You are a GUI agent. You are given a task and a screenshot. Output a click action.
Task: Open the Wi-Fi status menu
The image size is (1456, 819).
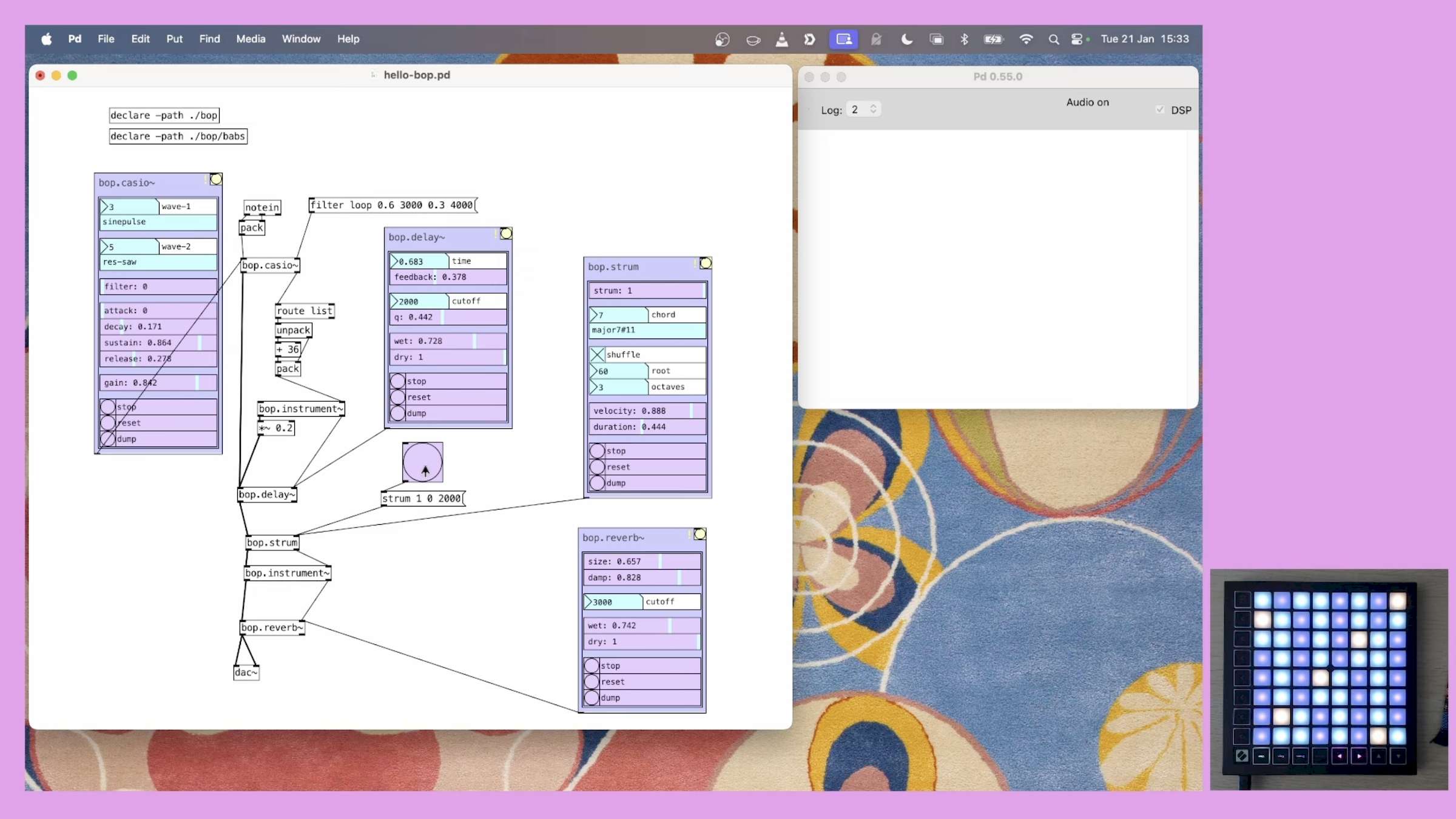1026,39
